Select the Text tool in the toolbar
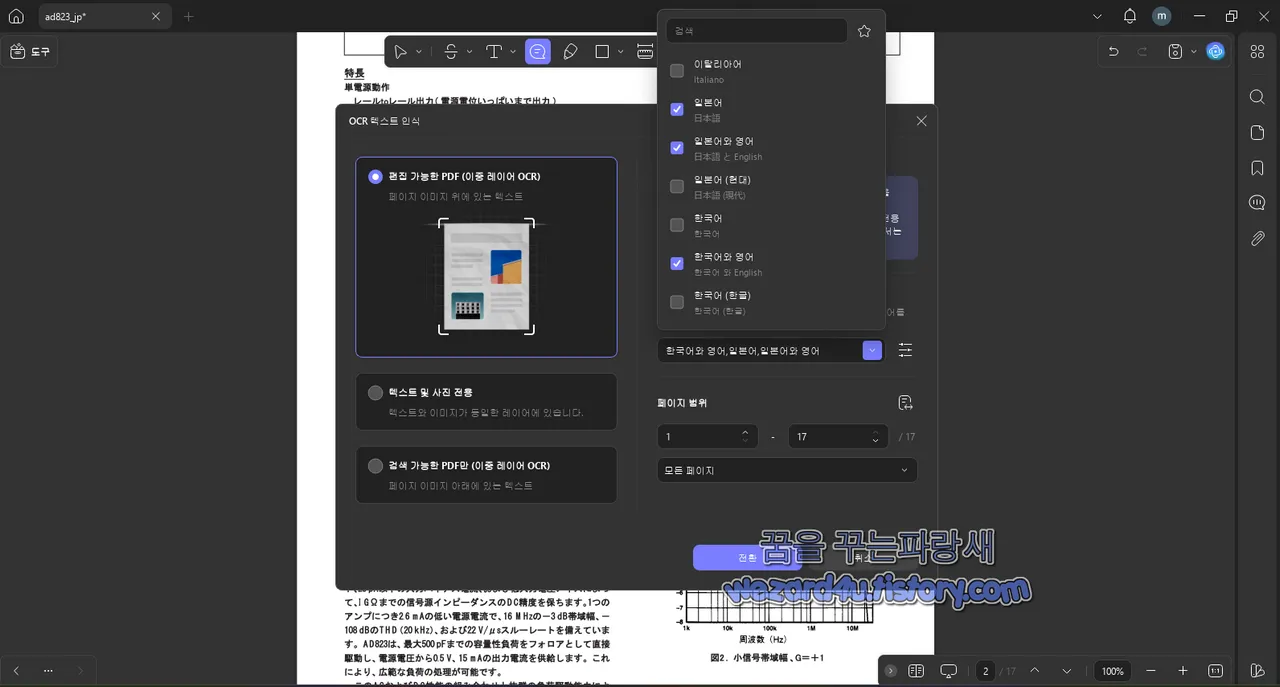The width and height of the screenshot is (1280, 687). 495,51
